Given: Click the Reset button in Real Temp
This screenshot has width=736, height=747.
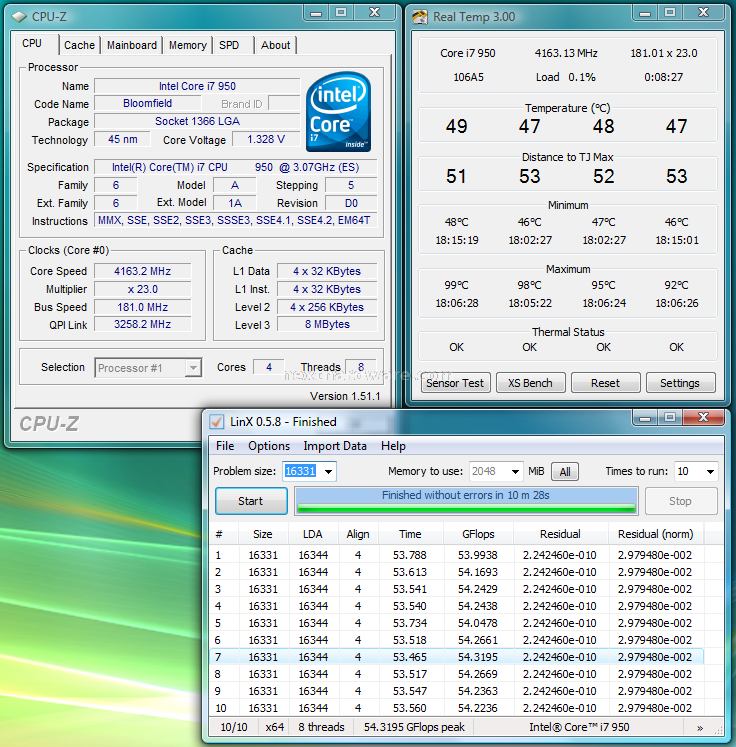Looking at the screenshot, I should 605,383.
